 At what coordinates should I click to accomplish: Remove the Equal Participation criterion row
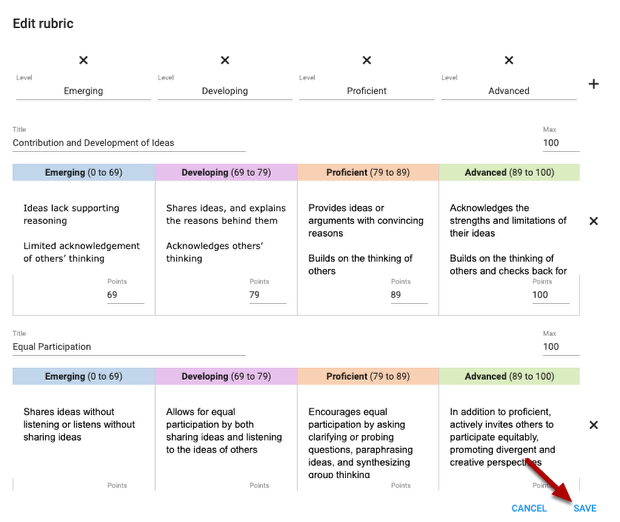pos(593,425)
